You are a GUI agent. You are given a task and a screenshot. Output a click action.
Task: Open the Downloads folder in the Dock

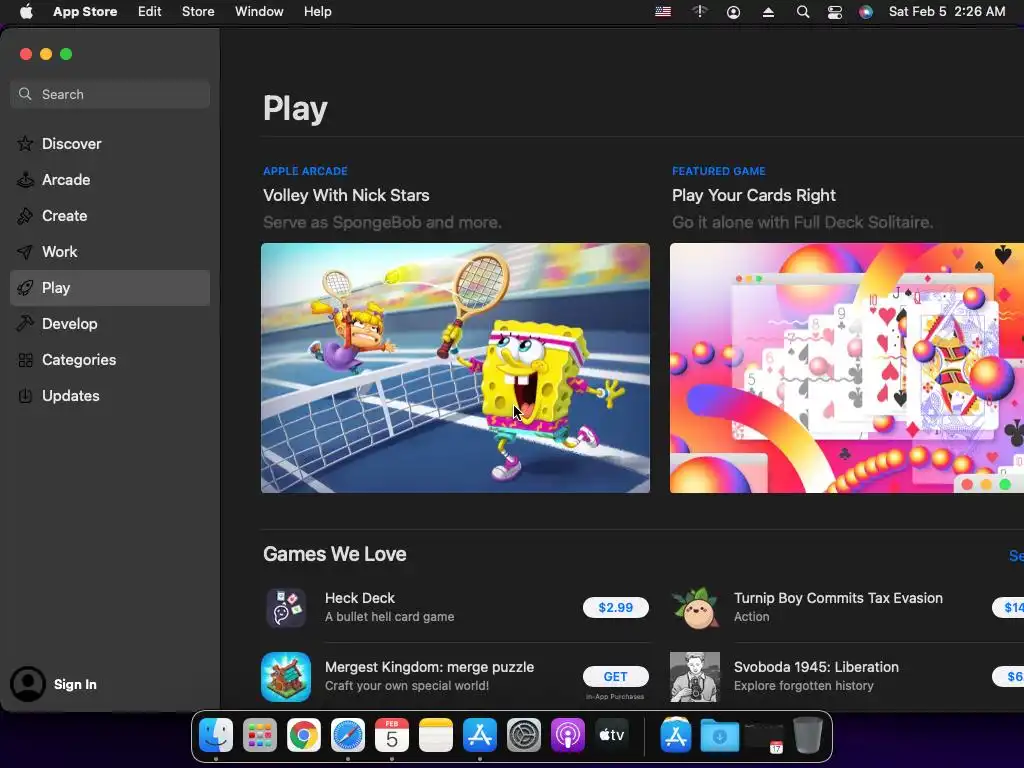(720, 736)
